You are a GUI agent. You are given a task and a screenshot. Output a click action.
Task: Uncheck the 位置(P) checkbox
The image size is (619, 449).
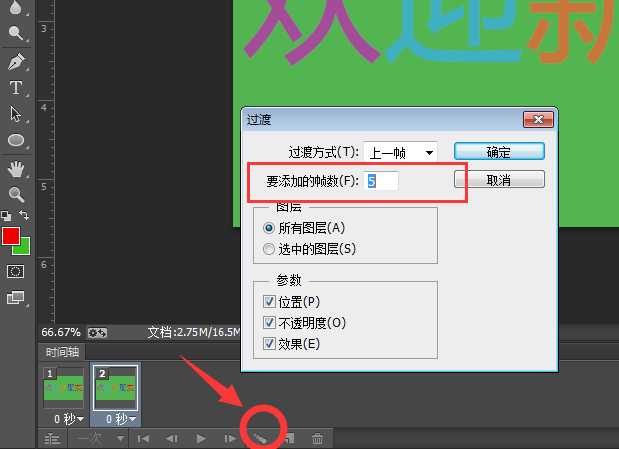point(267,302)
